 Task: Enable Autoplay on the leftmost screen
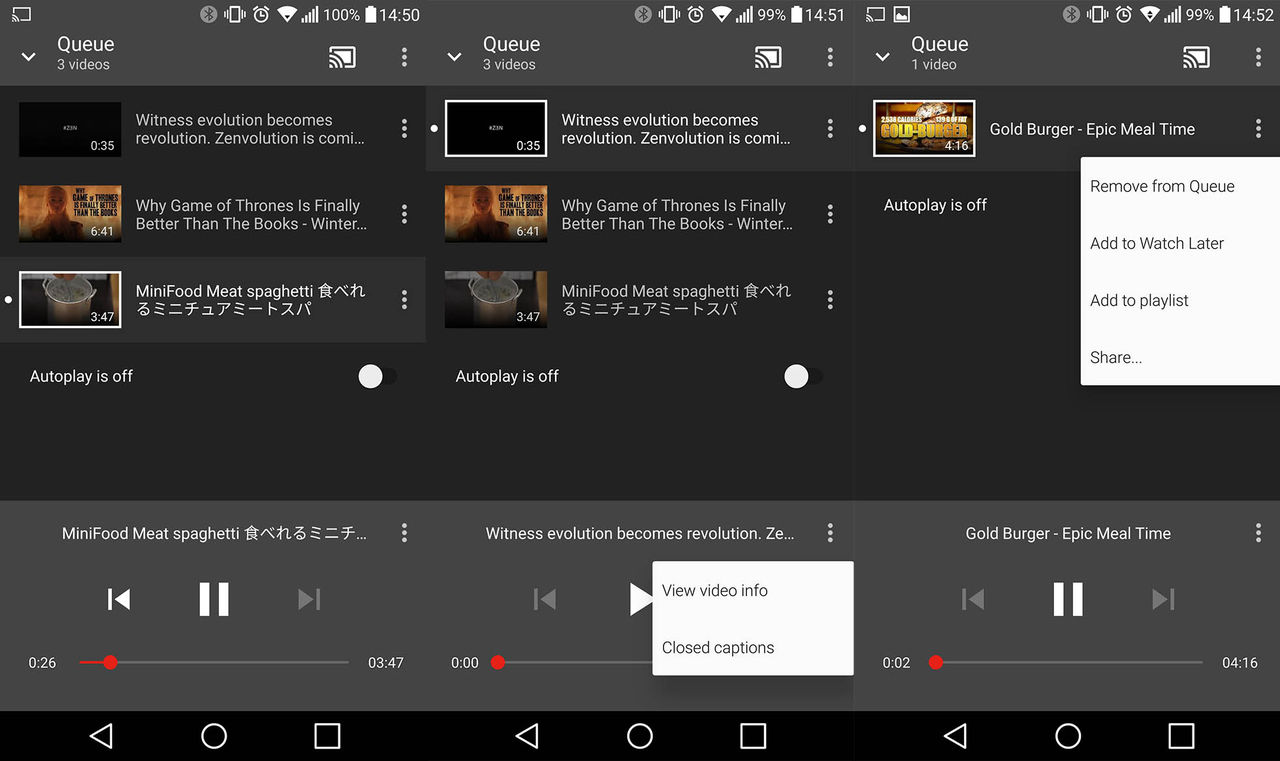(x=371, y=376)
